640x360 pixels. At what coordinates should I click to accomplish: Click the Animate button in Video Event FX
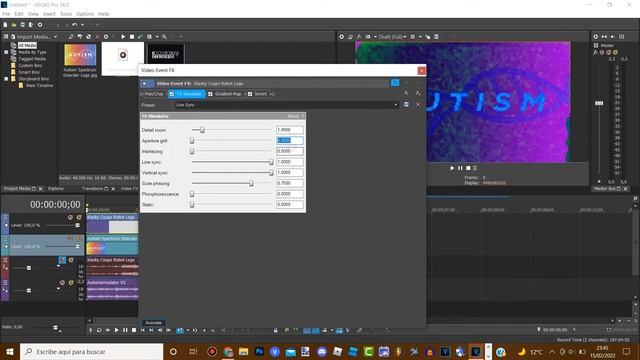tap(154, 323)
